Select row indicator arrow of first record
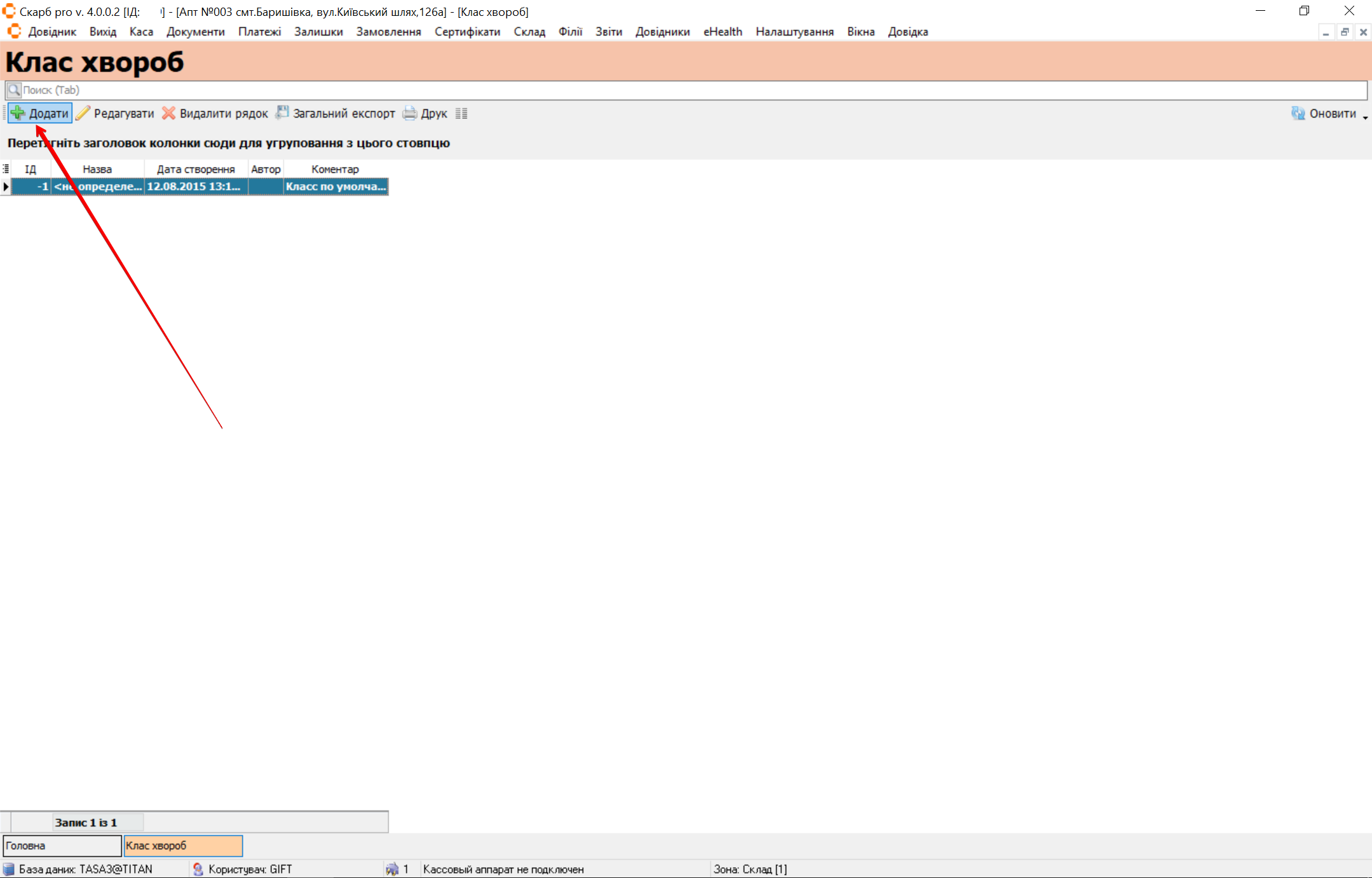This screenshot has height=878, width=1372. coord(6,187)
